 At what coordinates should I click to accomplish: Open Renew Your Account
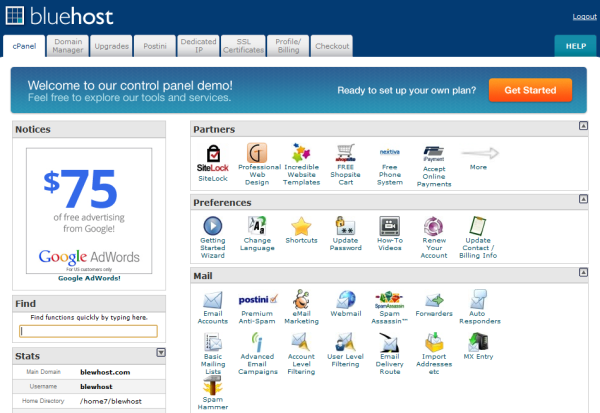(x=434, y=237)
